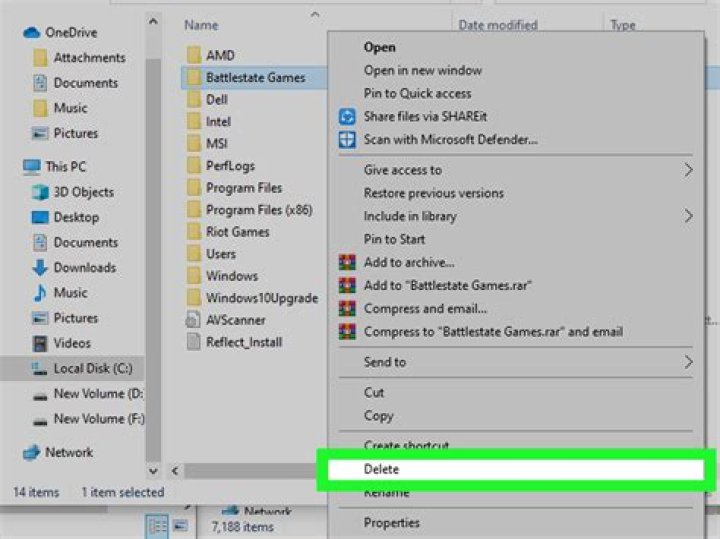The image size is (720, 539).
Task: Click horizontal scrollbar left arrow
Action: pyautogui.click(x=175, y=471)
